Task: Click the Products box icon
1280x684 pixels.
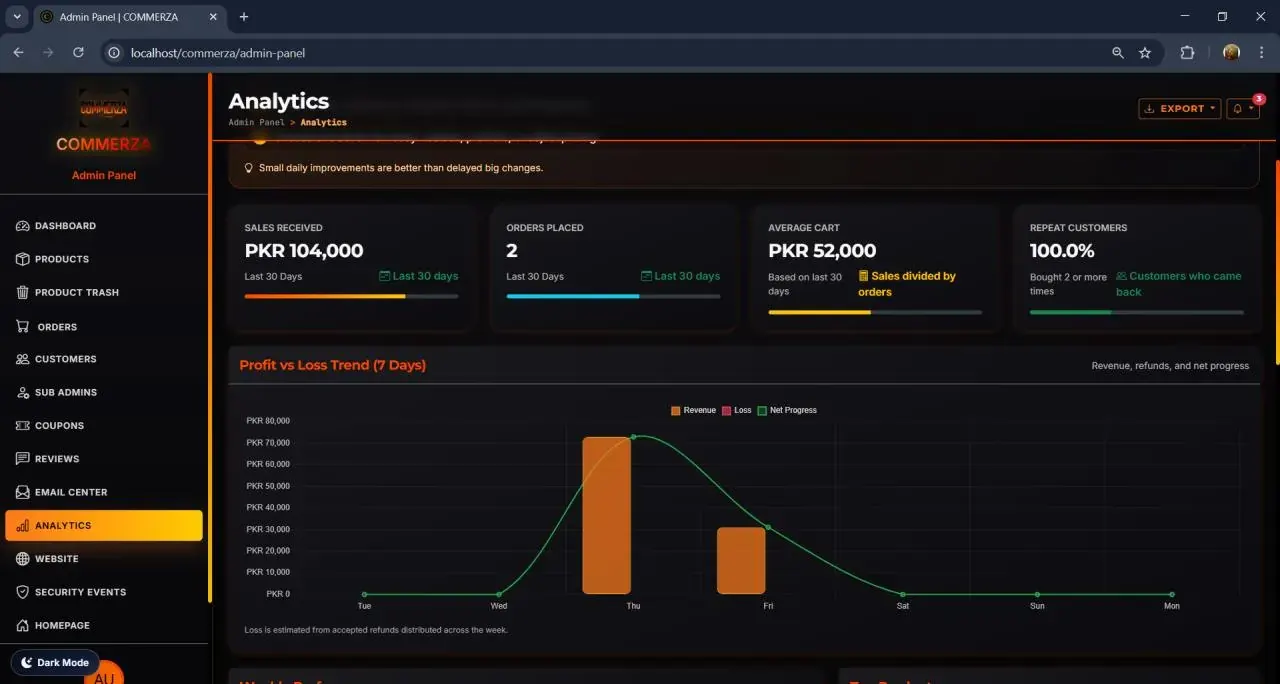Action: pos(23,259)
